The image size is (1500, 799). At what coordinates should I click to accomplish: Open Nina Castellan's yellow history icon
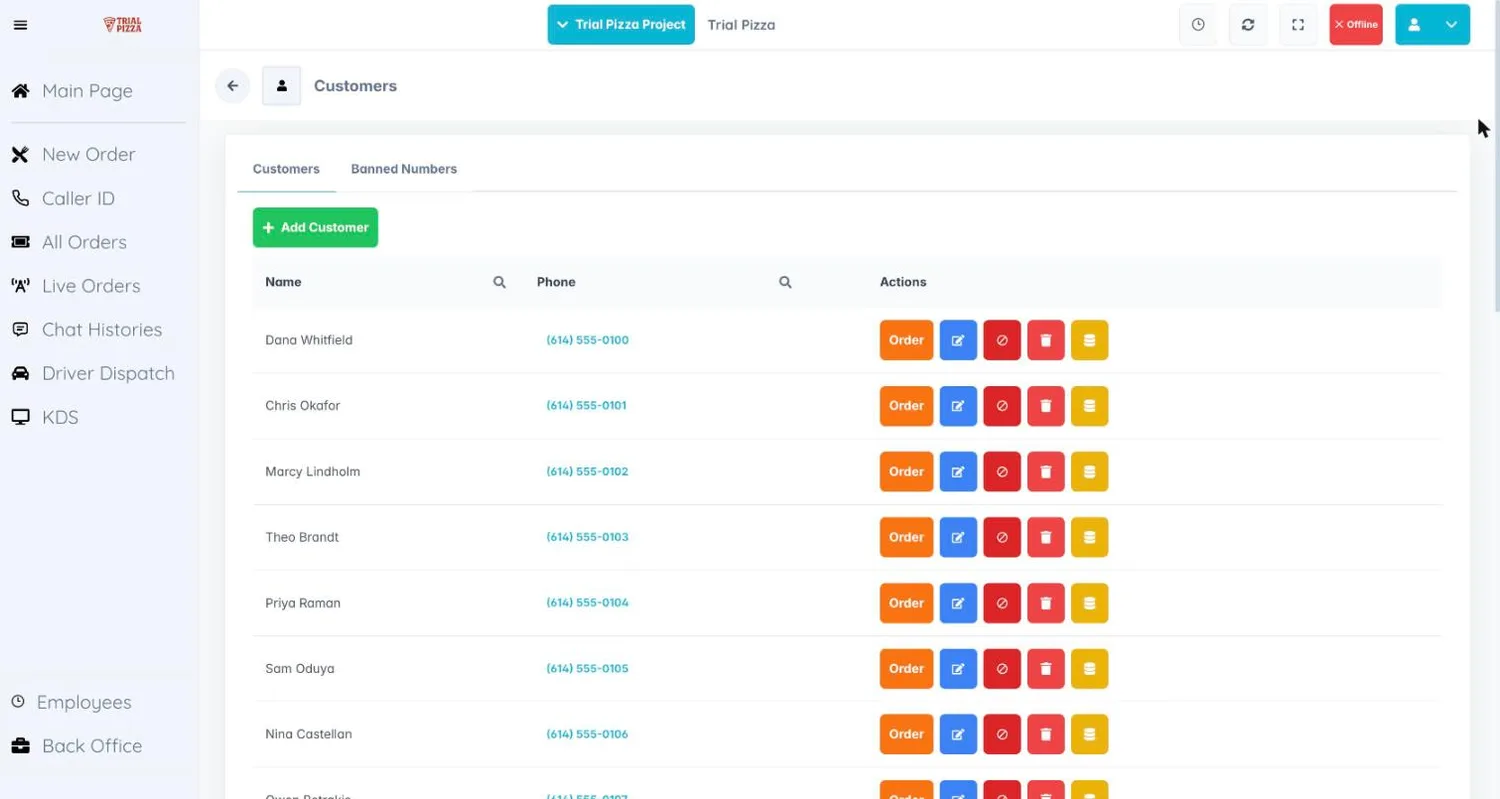click(1090, 734)
